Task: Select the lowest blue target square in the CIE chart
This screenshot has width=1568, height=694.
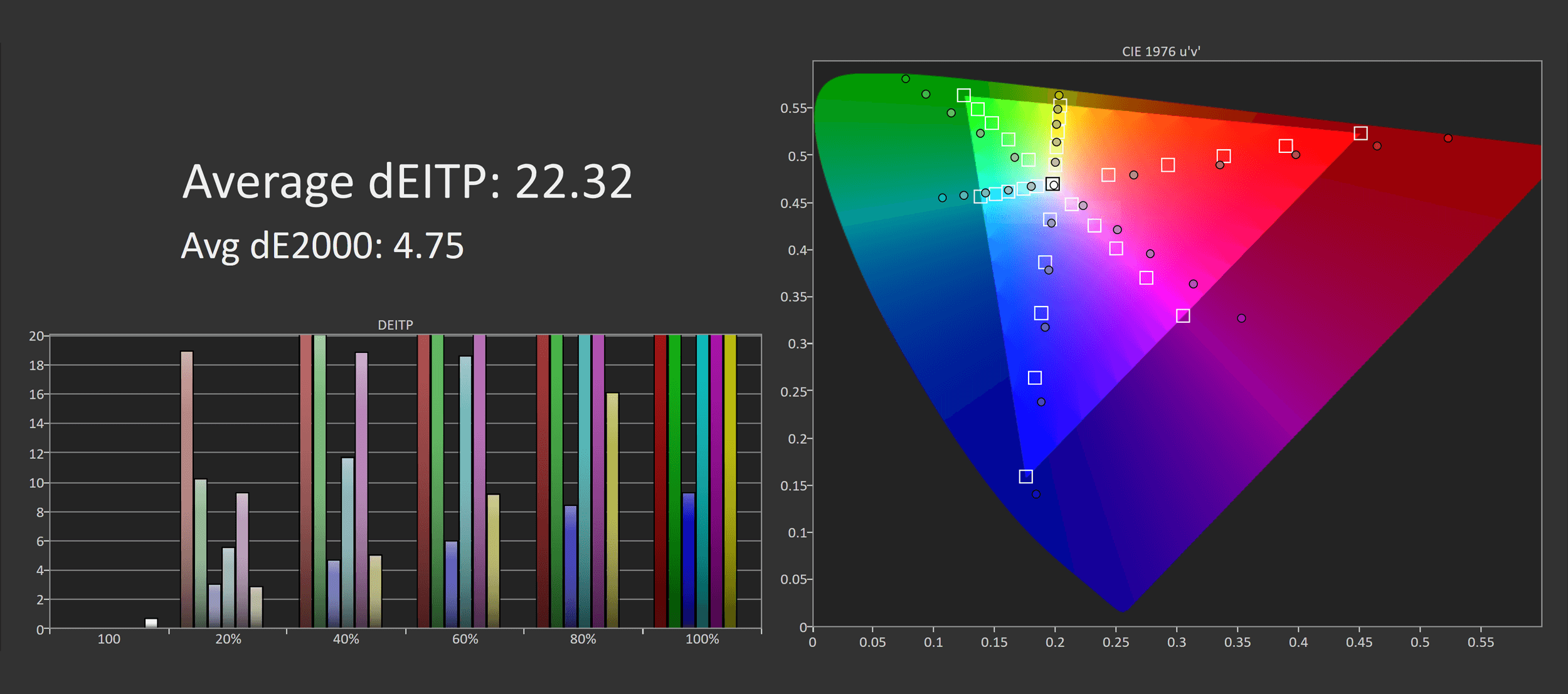Action: [x=1025, y=476]
